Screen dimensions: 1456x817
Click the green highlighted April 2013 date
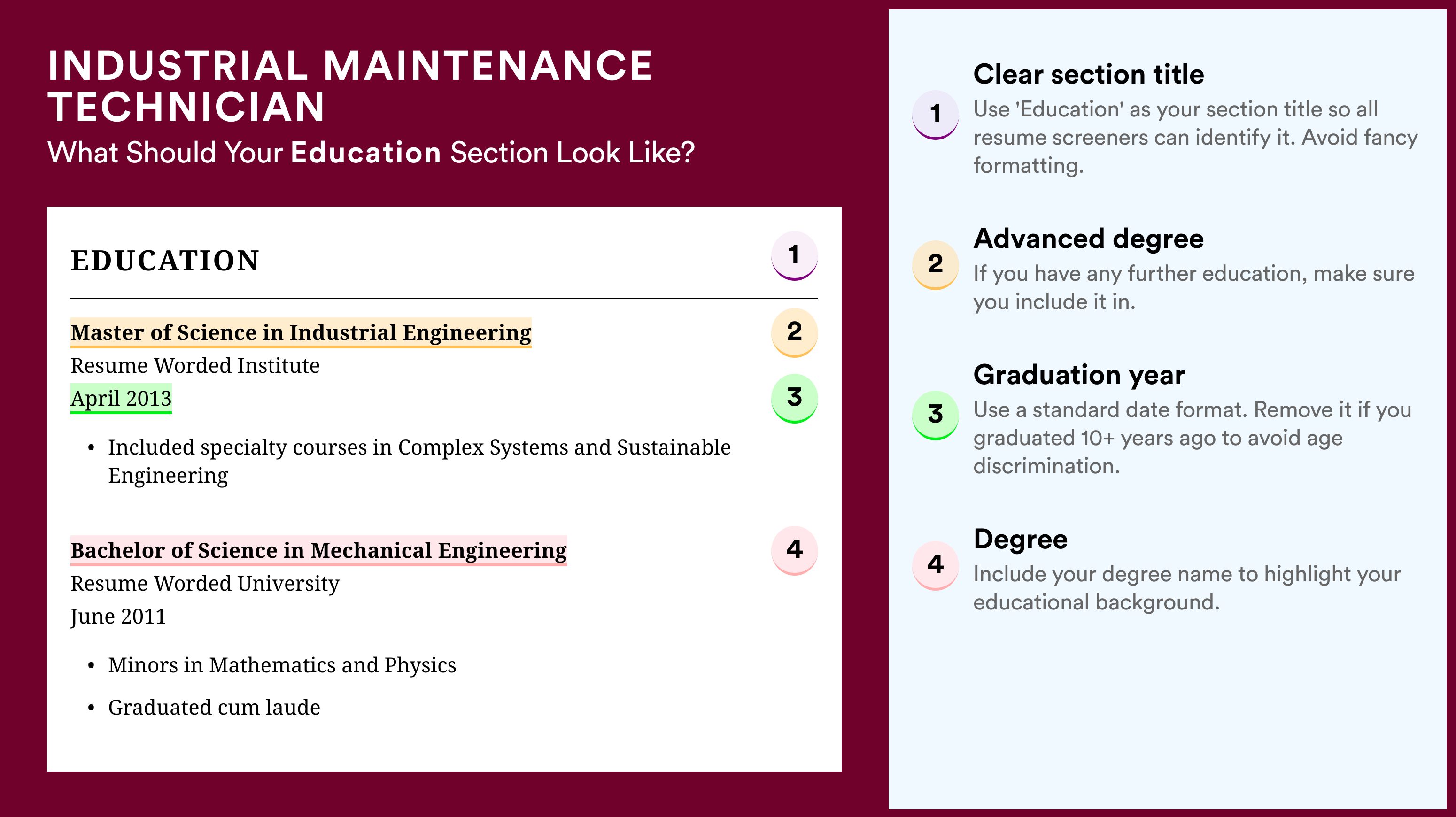click(x=121, y=399)
